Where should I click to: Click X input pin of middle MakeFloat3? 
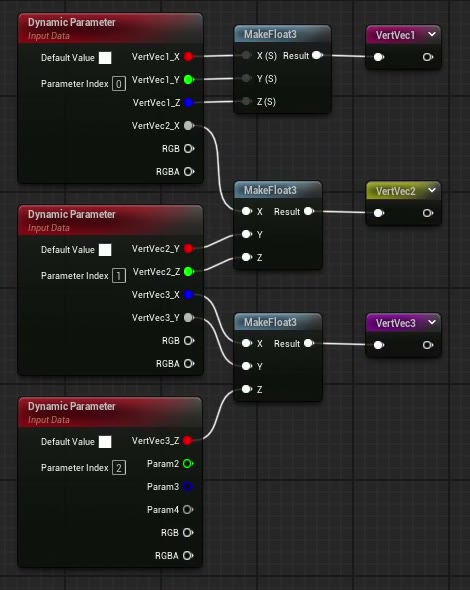pos(247,211)
